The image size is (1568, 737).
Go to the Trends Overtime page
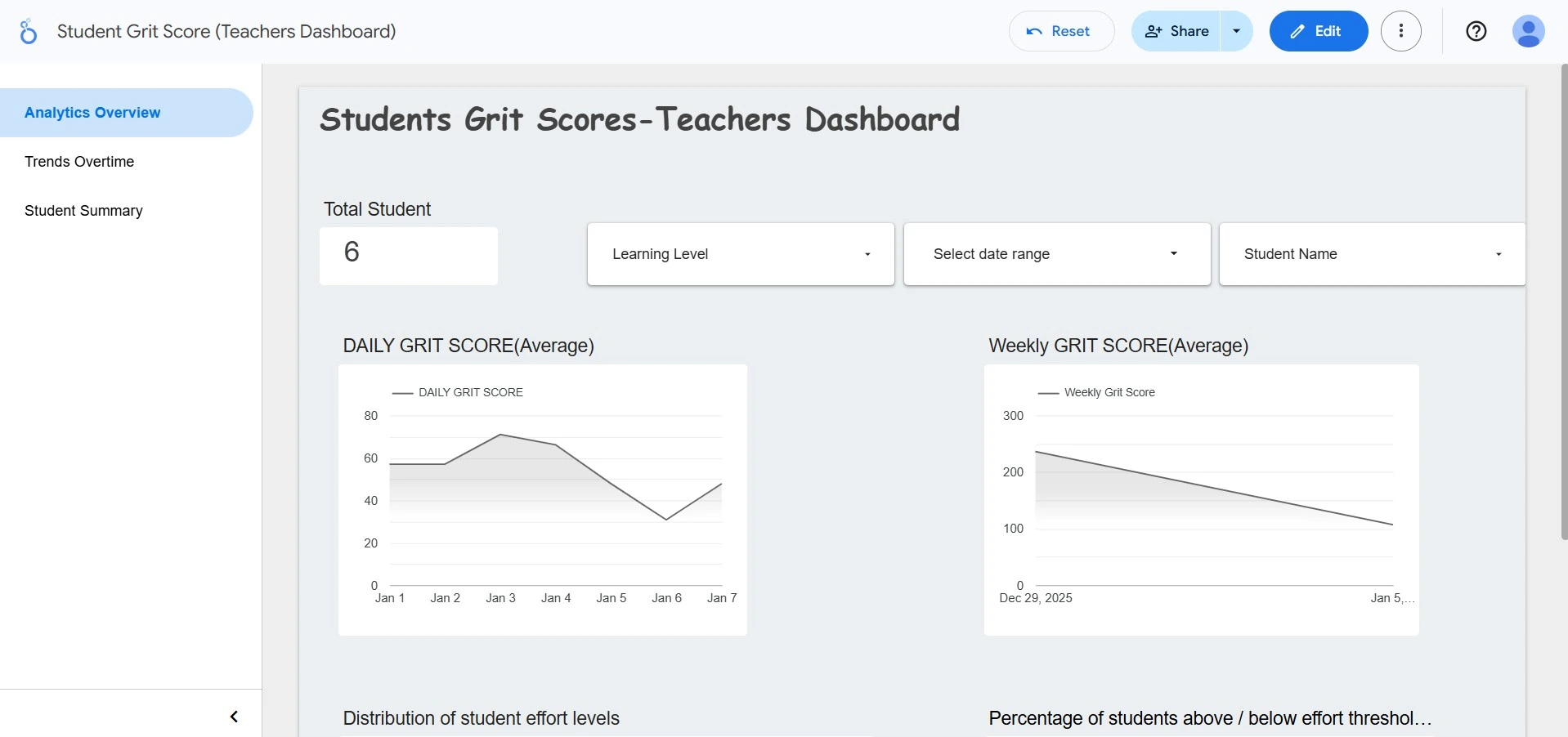coord(79,162)
